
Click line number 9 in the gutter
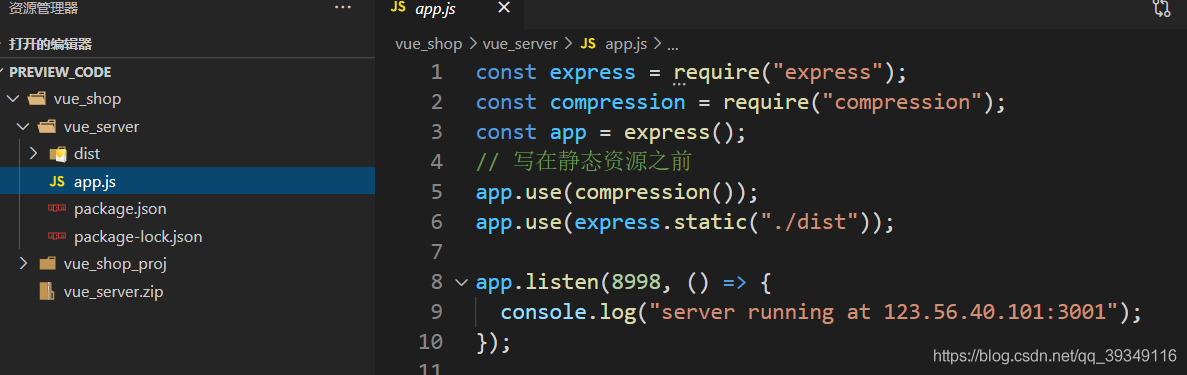(x=436, y=311)
